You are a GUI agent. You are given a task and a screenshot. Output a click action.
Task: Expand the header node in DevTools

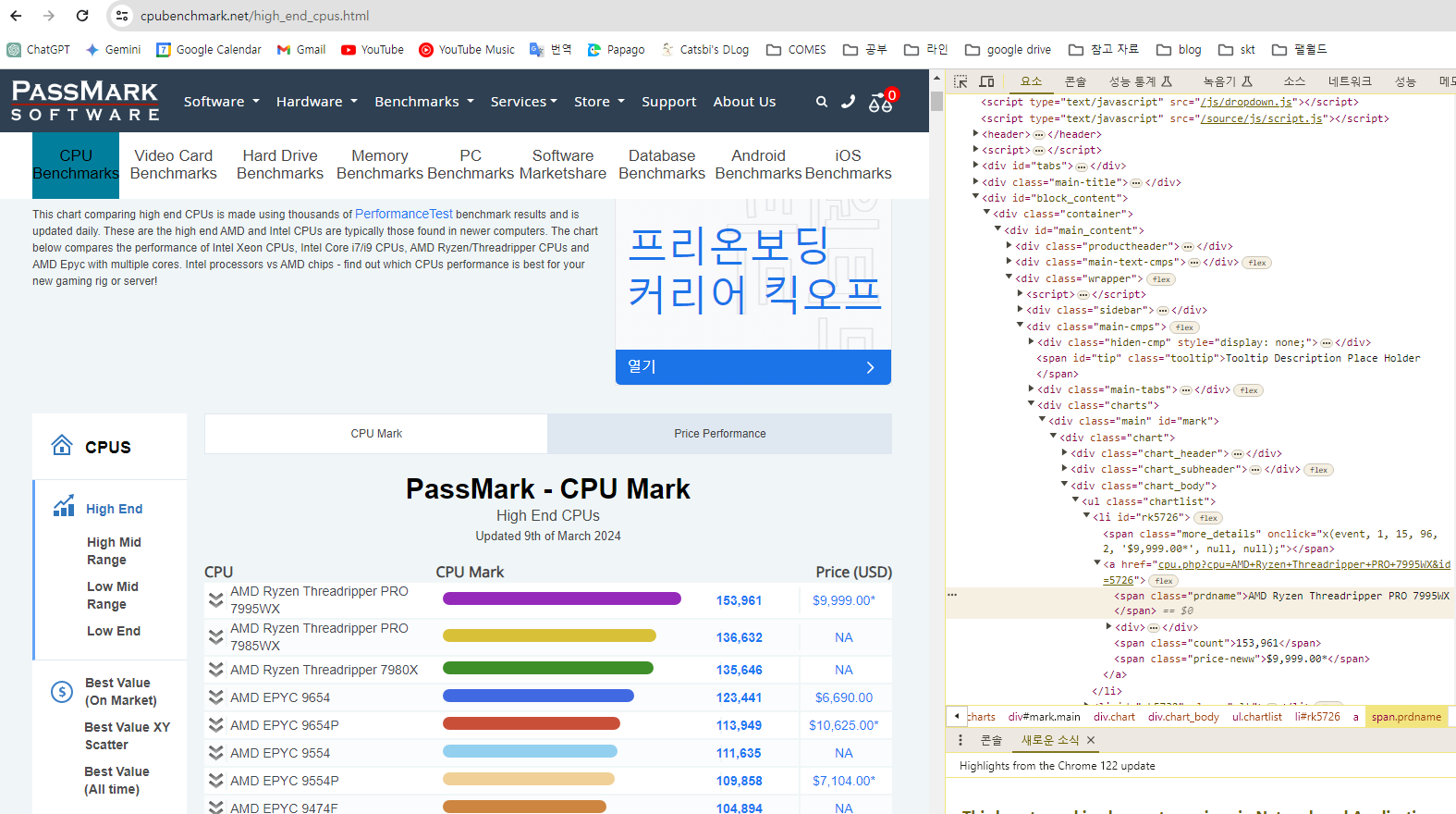coord(975,134)
